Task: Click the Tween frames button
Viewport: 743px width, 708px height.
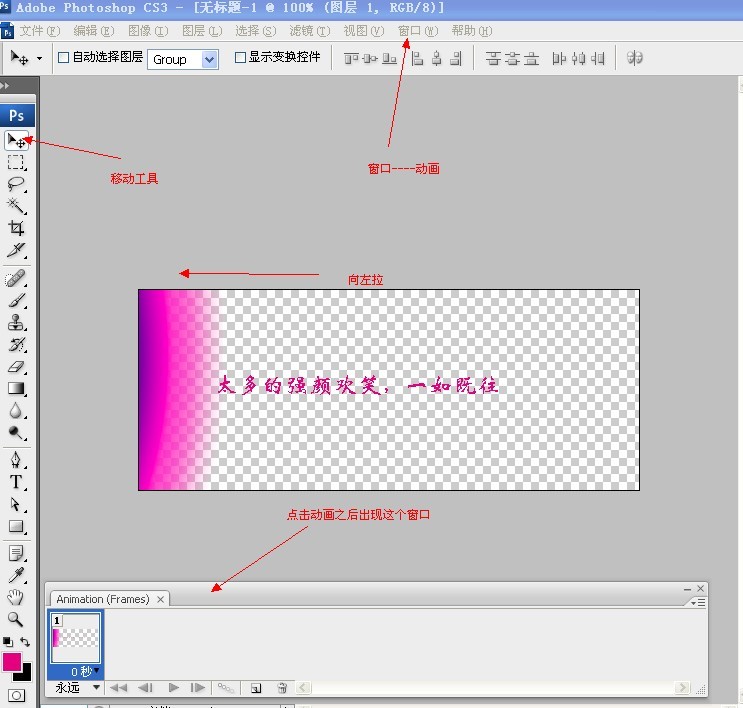Action: click(x=226, y=688)
